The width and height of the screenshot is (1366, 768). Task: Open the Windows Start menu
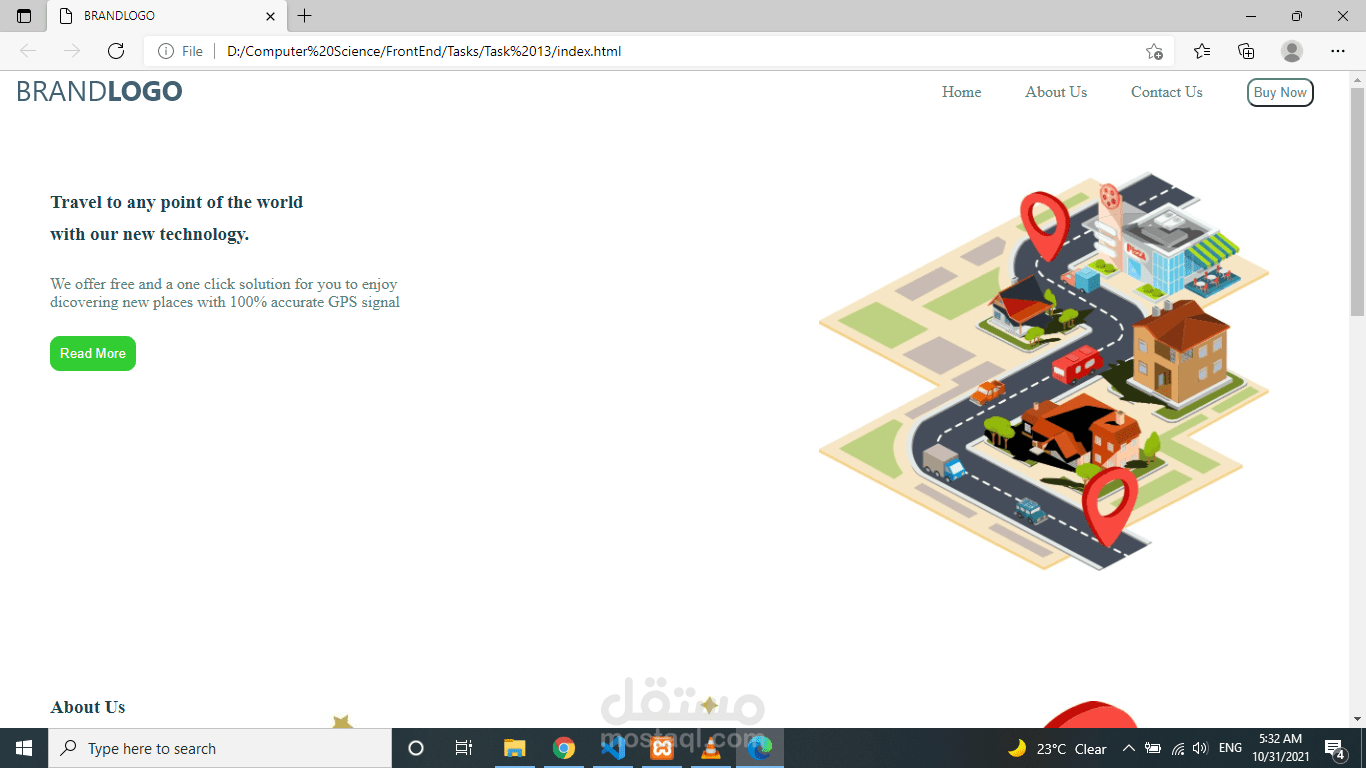[x=24, y=748]
